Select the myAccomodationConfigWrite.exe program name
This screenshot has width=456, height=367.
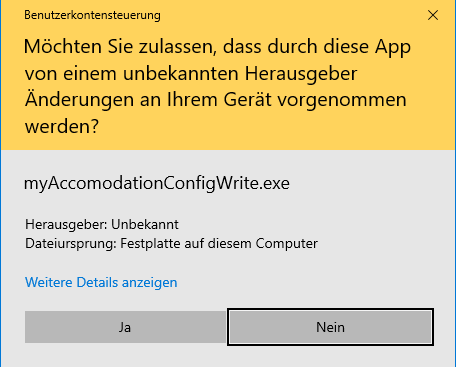coord(157,184)
